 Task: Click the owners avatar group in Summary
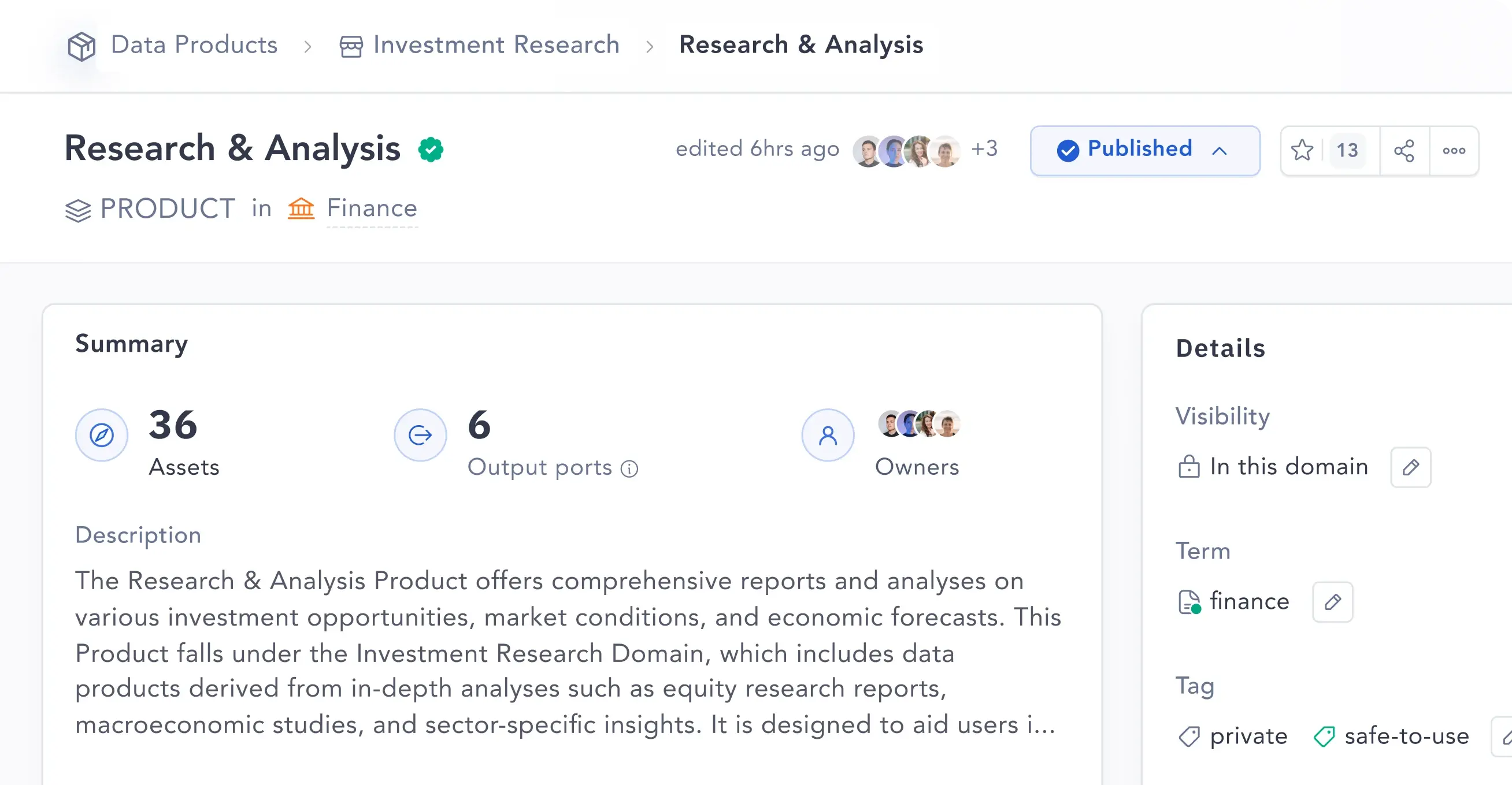918,423
